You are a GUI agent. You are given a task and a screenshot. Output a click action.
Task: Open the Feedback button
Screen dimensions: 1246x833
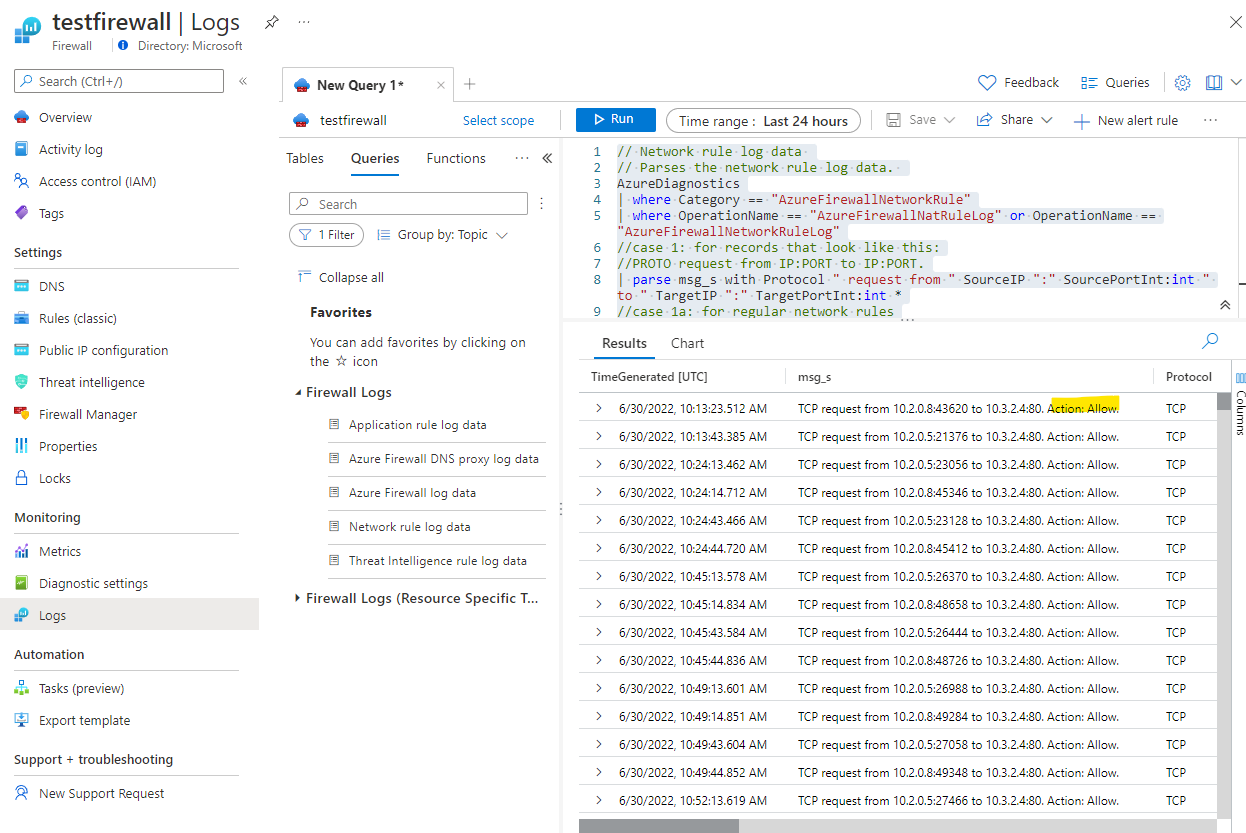tap(1018, 83)
